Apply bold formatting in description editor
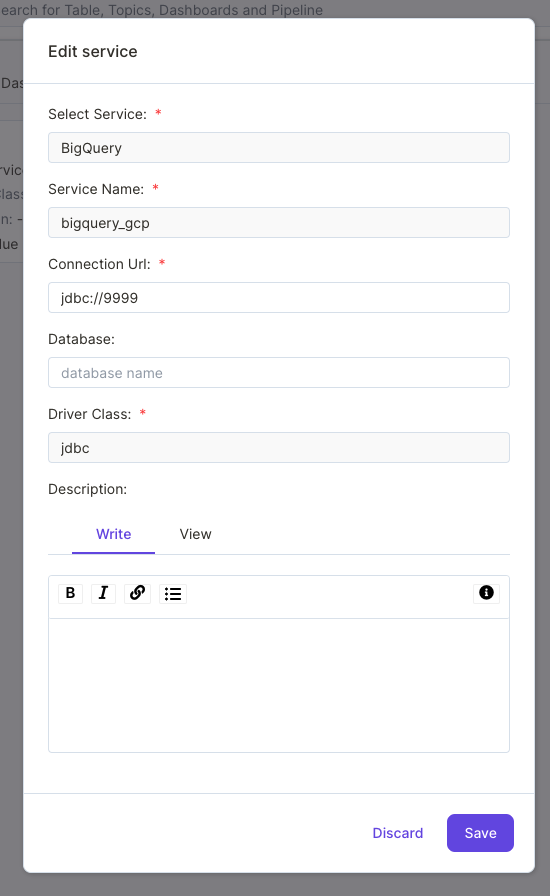550x896 pixels. [x=70, y=593]
